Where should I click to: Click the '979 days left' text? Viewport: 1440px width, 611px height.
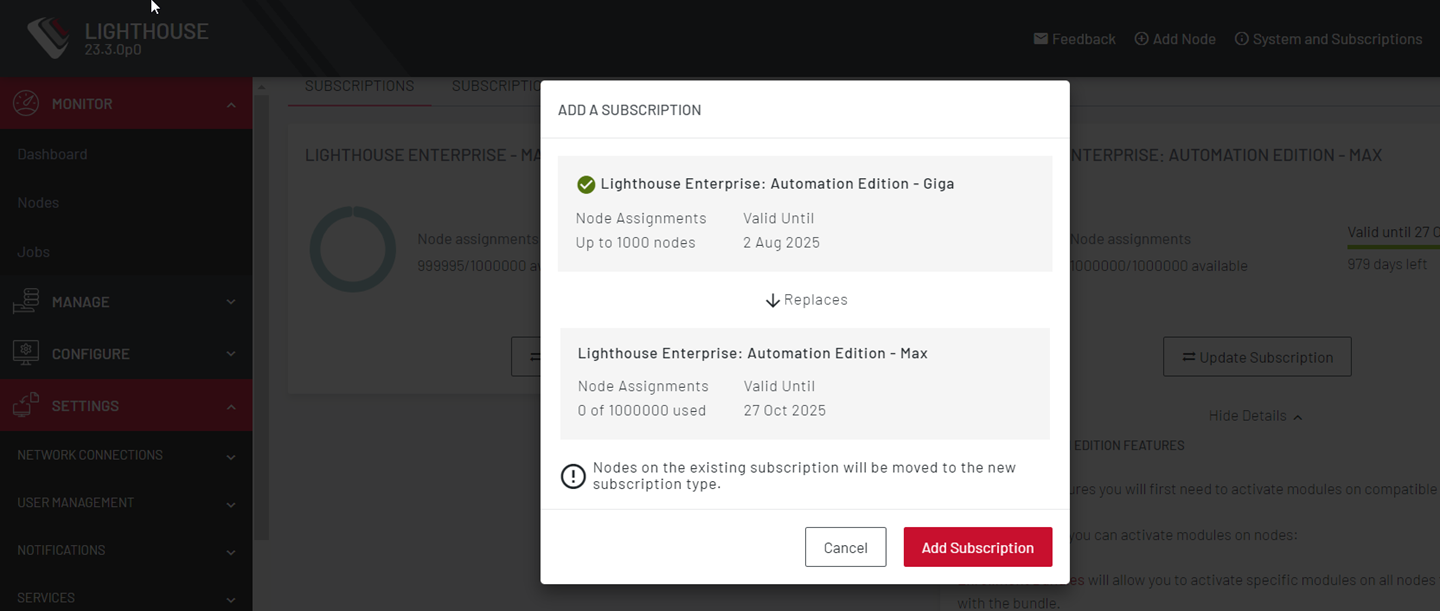coord(1387,265)
